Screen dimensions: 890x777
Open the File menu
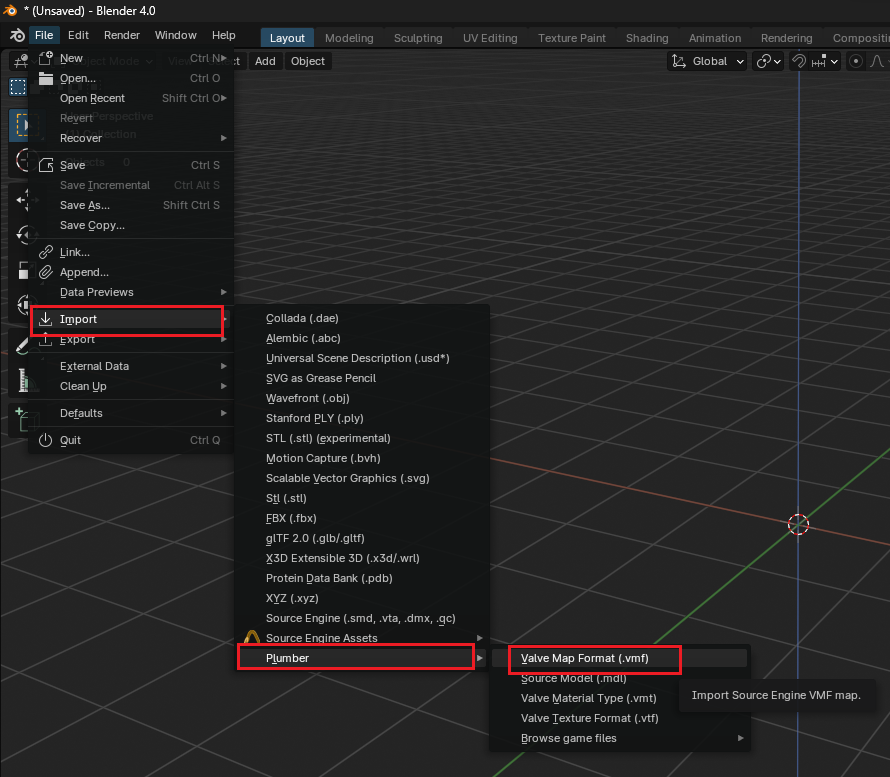tap(44, 35)
